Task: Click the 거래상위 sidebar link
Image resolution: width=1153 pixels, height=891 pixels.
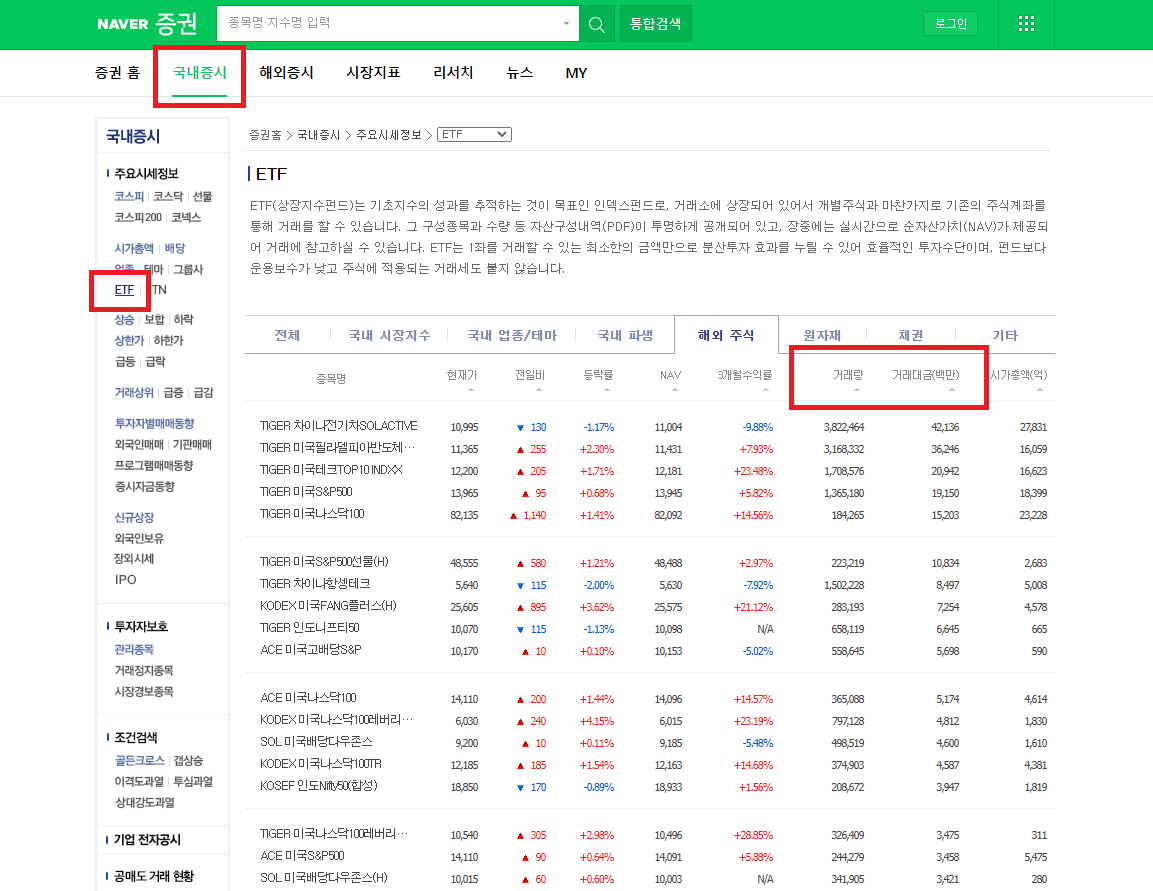Action: tap(134, 393)
